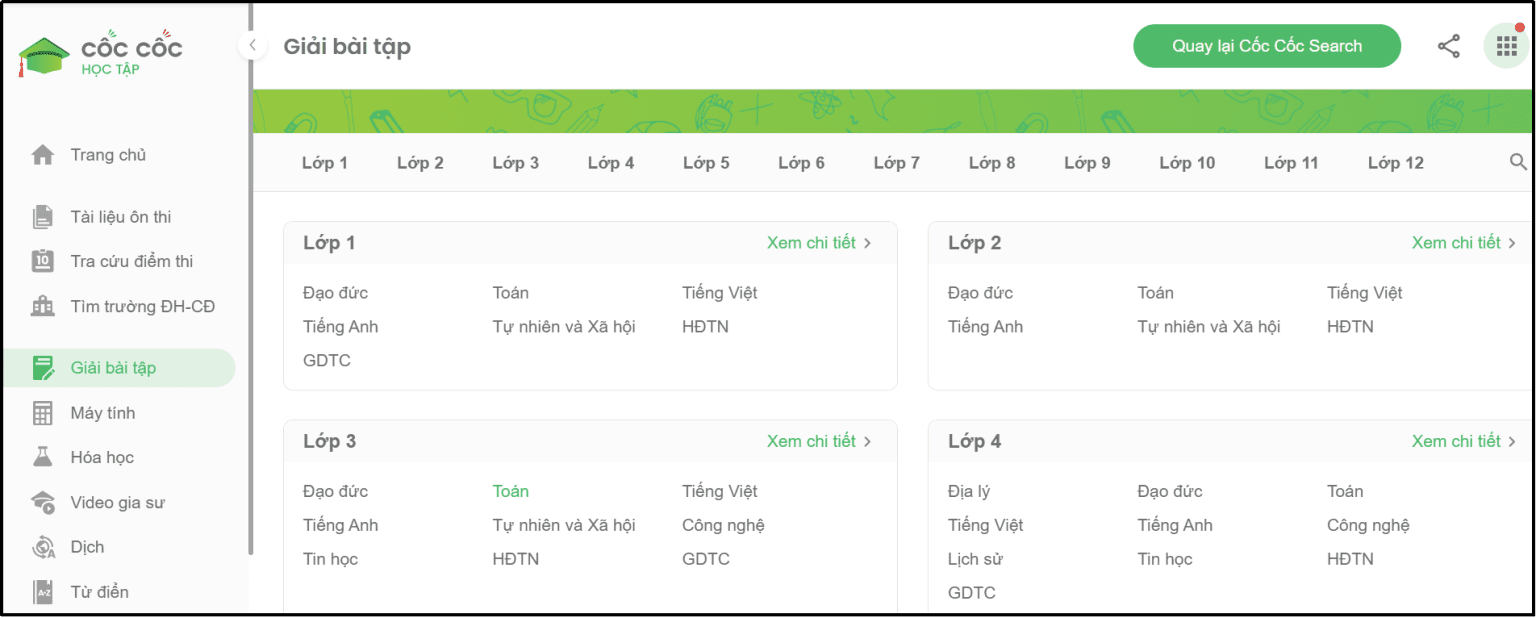Click the Quay lại Cốc Cốc Search button
The height and width of the screenshot is (618, 1536).
point(1266,45)
